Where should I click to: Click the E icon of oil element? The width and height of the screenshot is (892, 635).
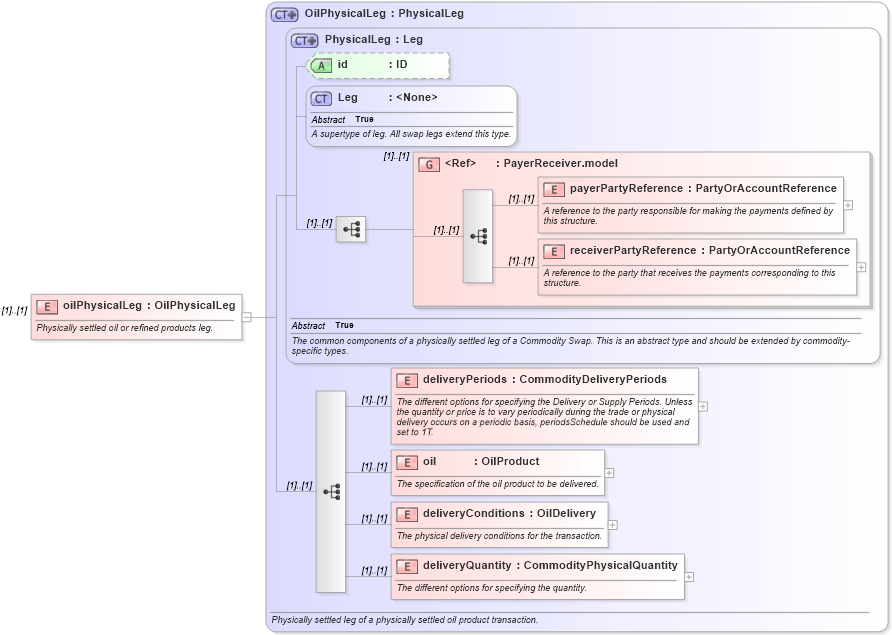[x=407, y=463]
